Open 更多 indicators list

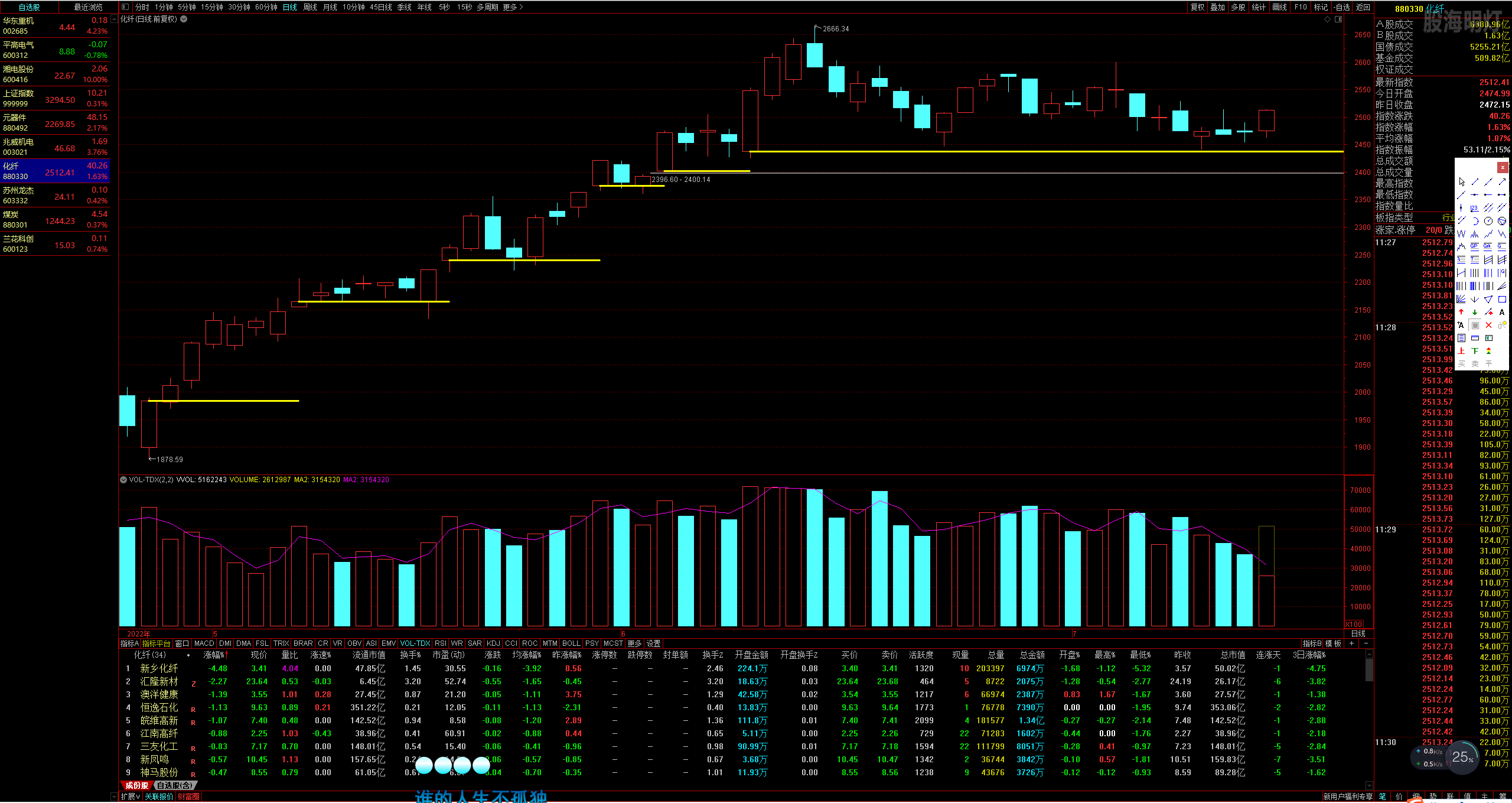click(x=634, y=643)
